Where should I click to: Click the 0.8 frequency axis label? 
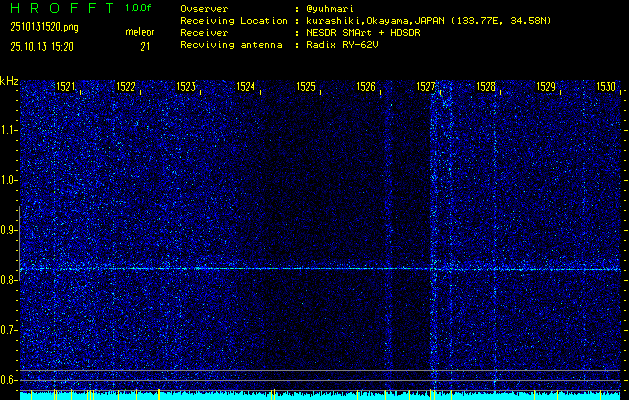(8, 280)
